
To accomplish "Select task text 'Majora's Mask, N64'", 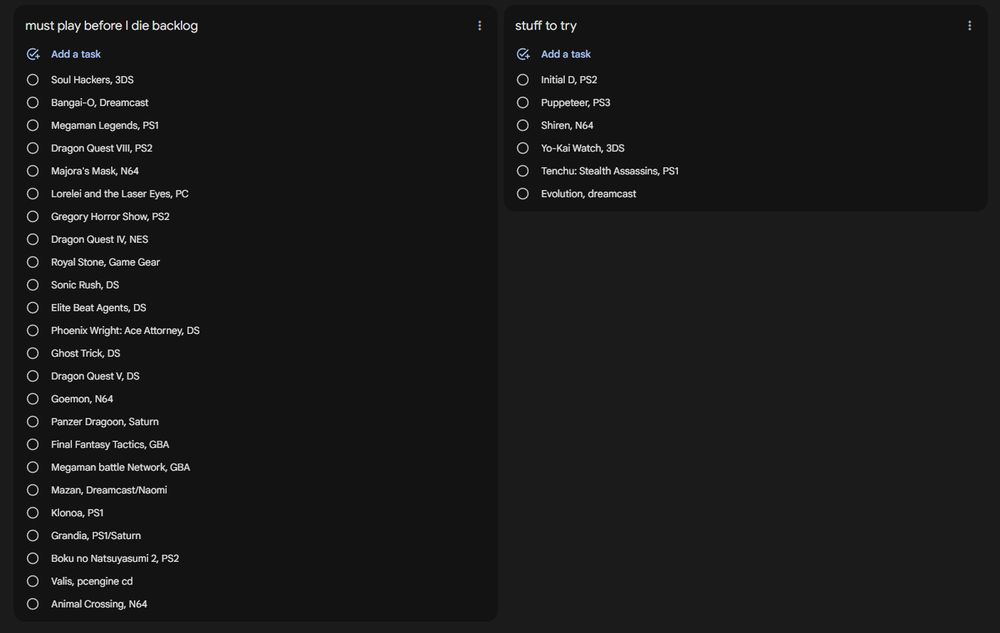I will coord(94,171).
